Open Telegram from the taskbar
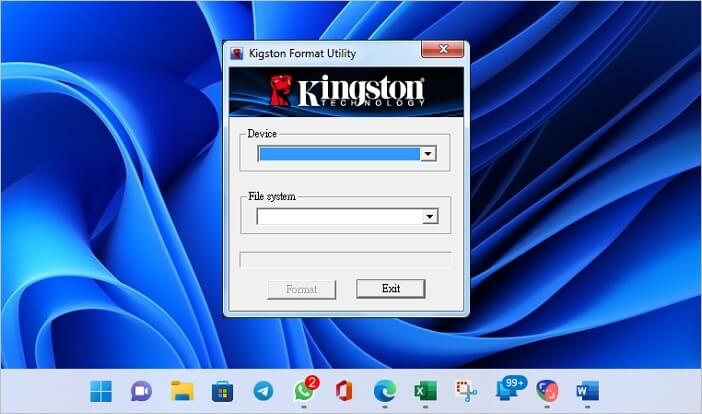The image size is (702, 414). 263,390
